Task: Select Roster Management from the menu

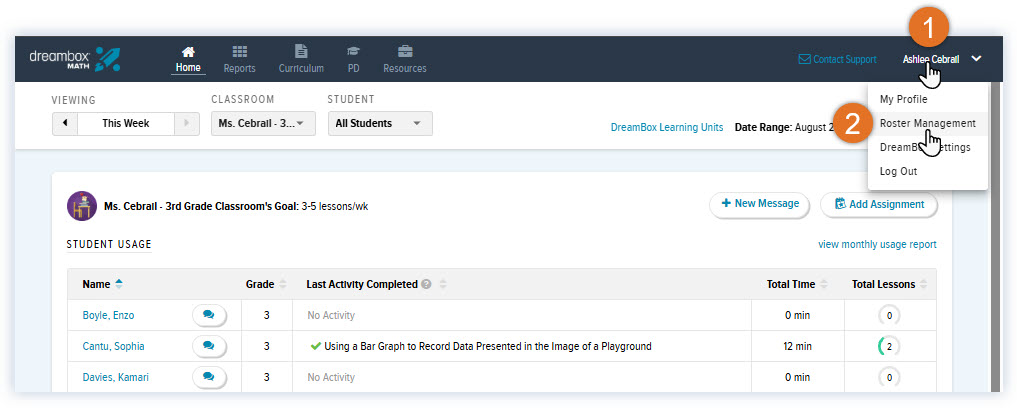Action: click(927, 123)
